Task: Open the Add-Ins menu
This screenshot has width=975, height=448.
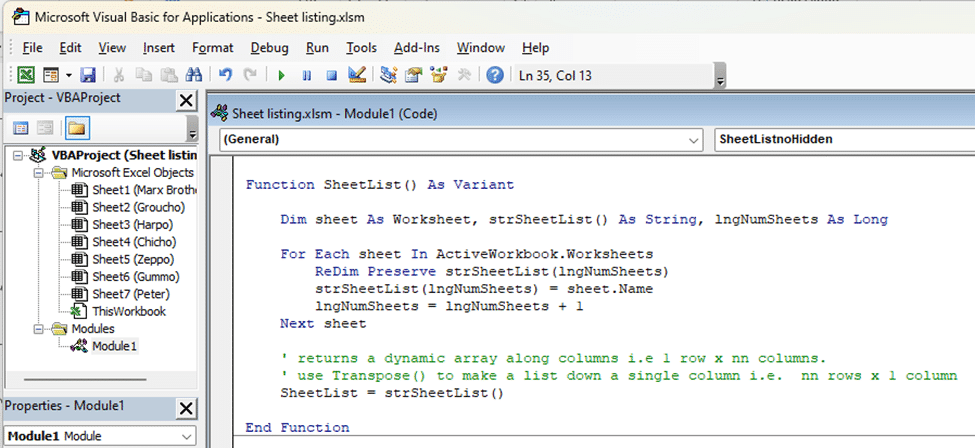Action: pyautogui.click(x=417, y=48)
